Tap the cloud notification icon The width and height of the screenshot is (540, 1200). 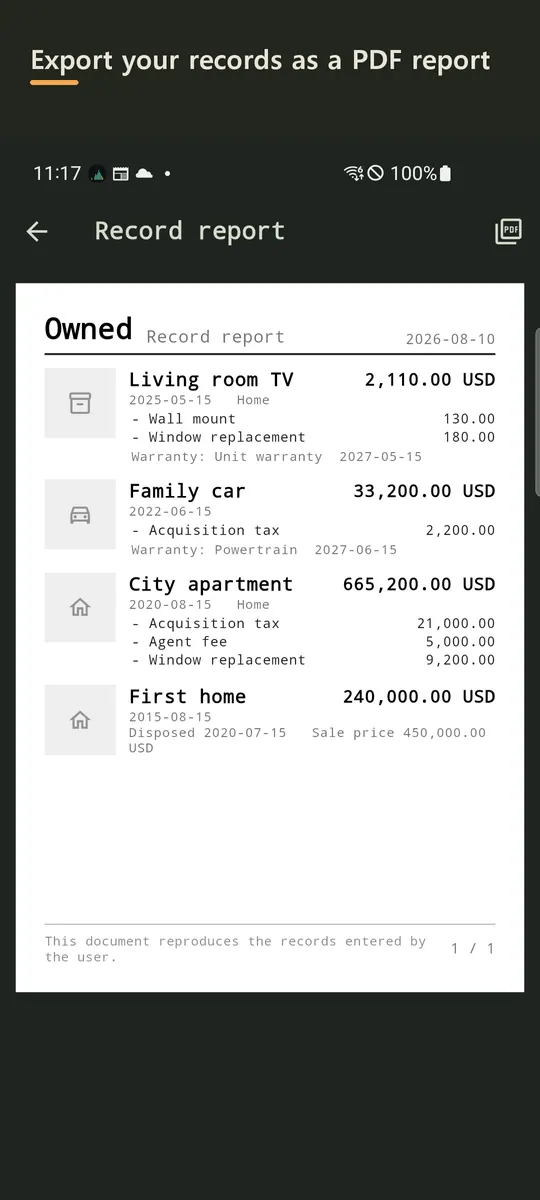(144, 173)
